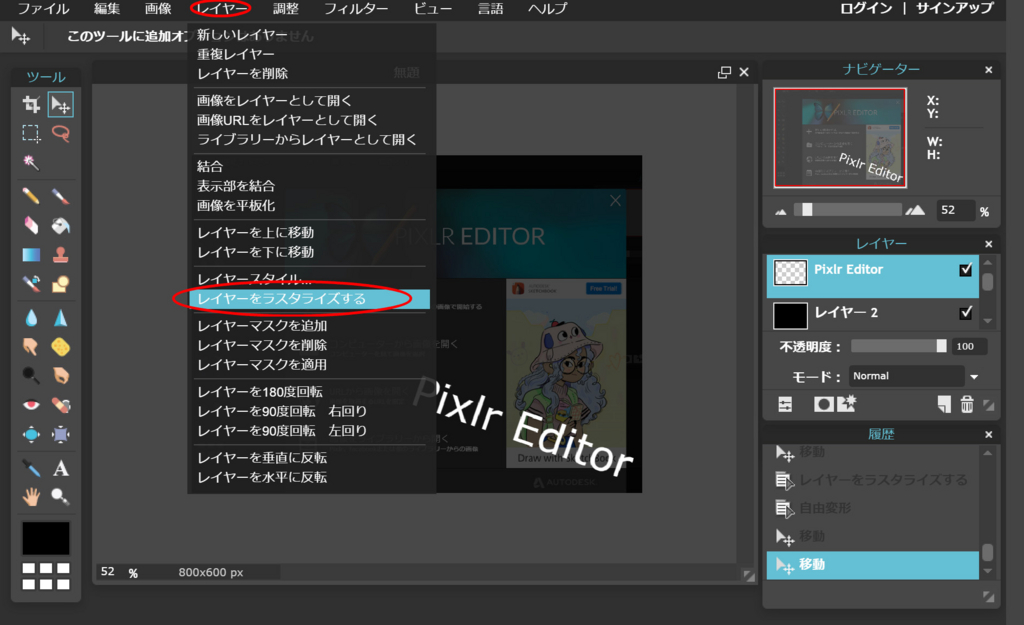Click the small mountain zoom-out icon
The width and height of the screenshot is (1024, 625).
pos(780,212)
